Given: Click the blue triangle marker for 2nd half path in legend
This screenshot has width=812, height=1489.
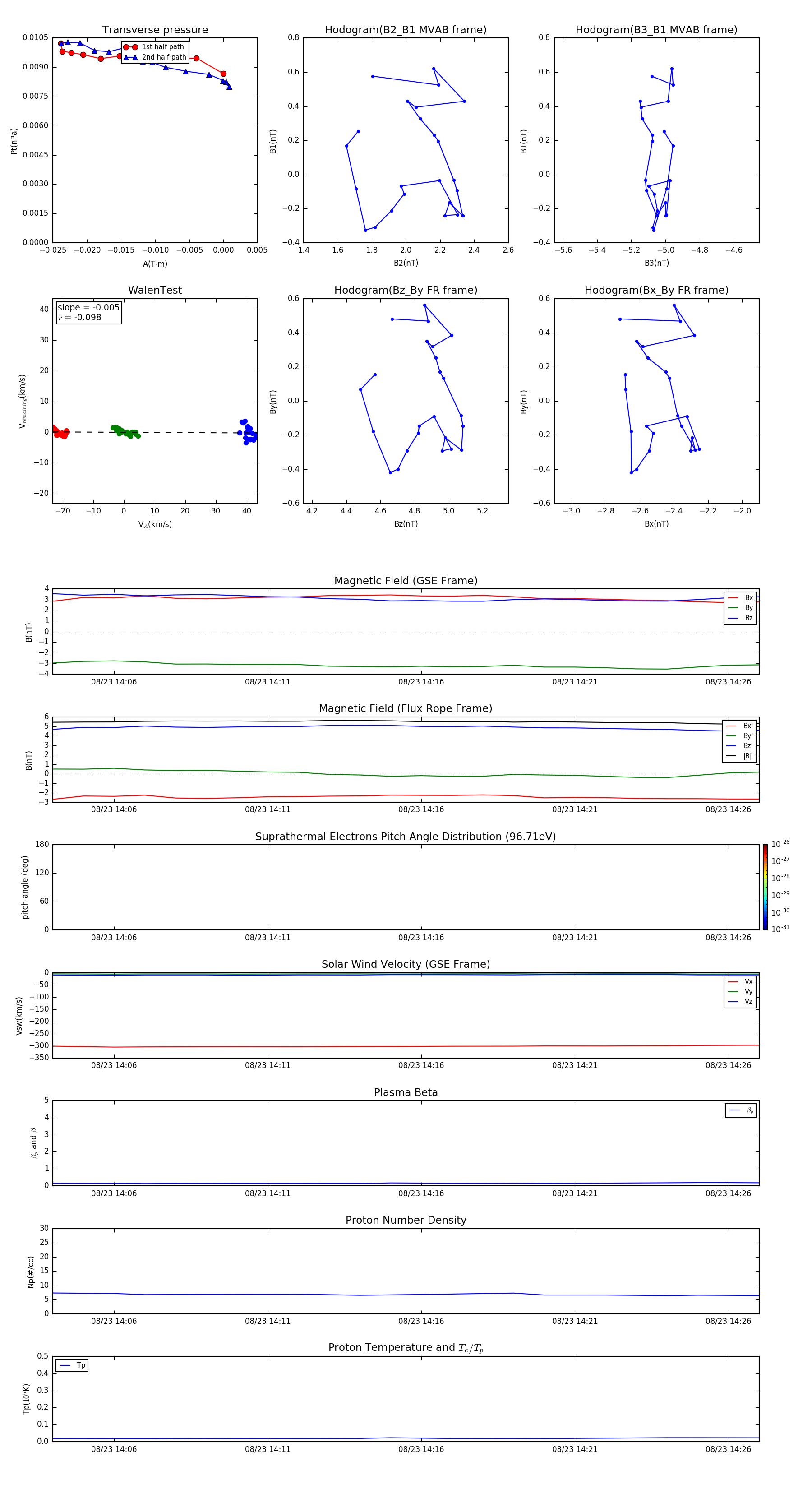Looking at the screenshot, I should (x=130, y=58).
